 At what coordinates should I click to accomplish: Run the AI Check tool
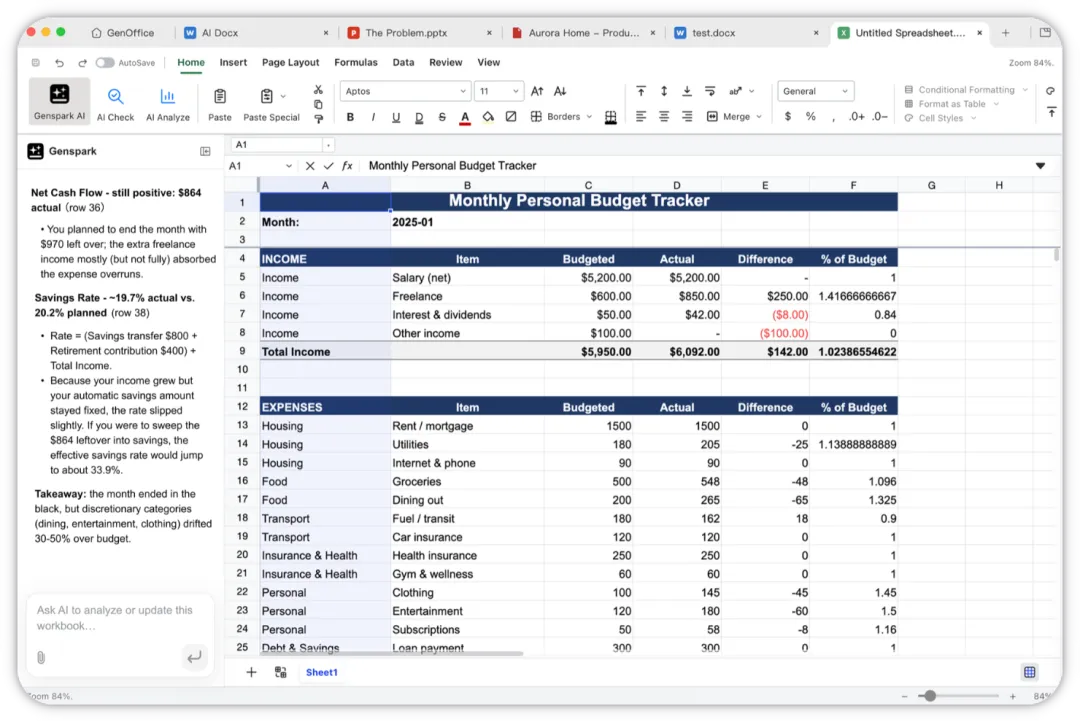tap(115, 104)
